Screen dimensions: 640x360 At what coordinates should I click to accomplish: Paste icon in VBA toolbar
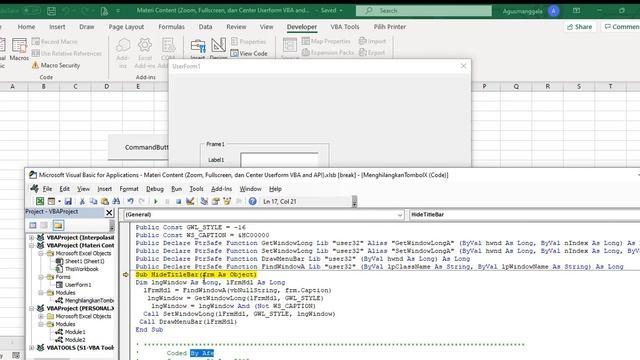(x=105, y=201)
